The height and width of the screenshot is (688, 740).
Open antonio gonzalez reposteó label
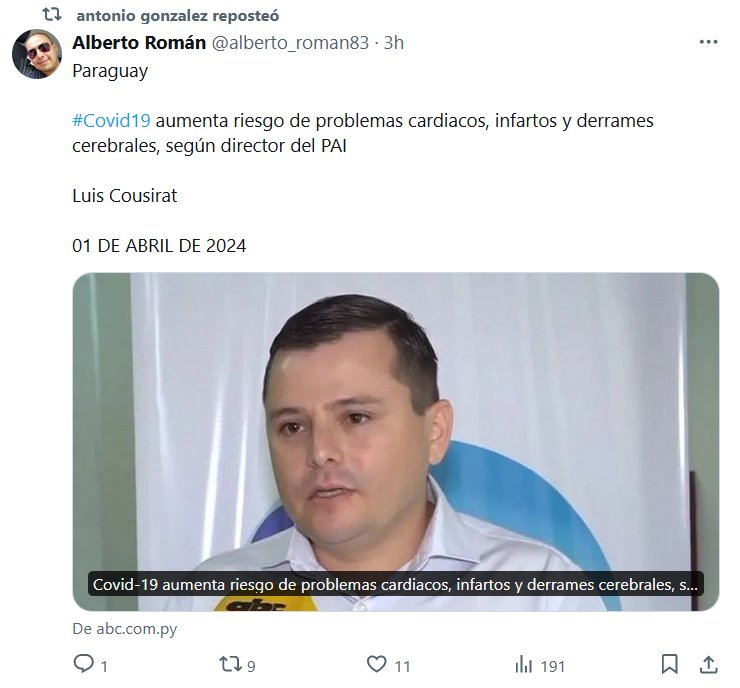tap(177, 16)
